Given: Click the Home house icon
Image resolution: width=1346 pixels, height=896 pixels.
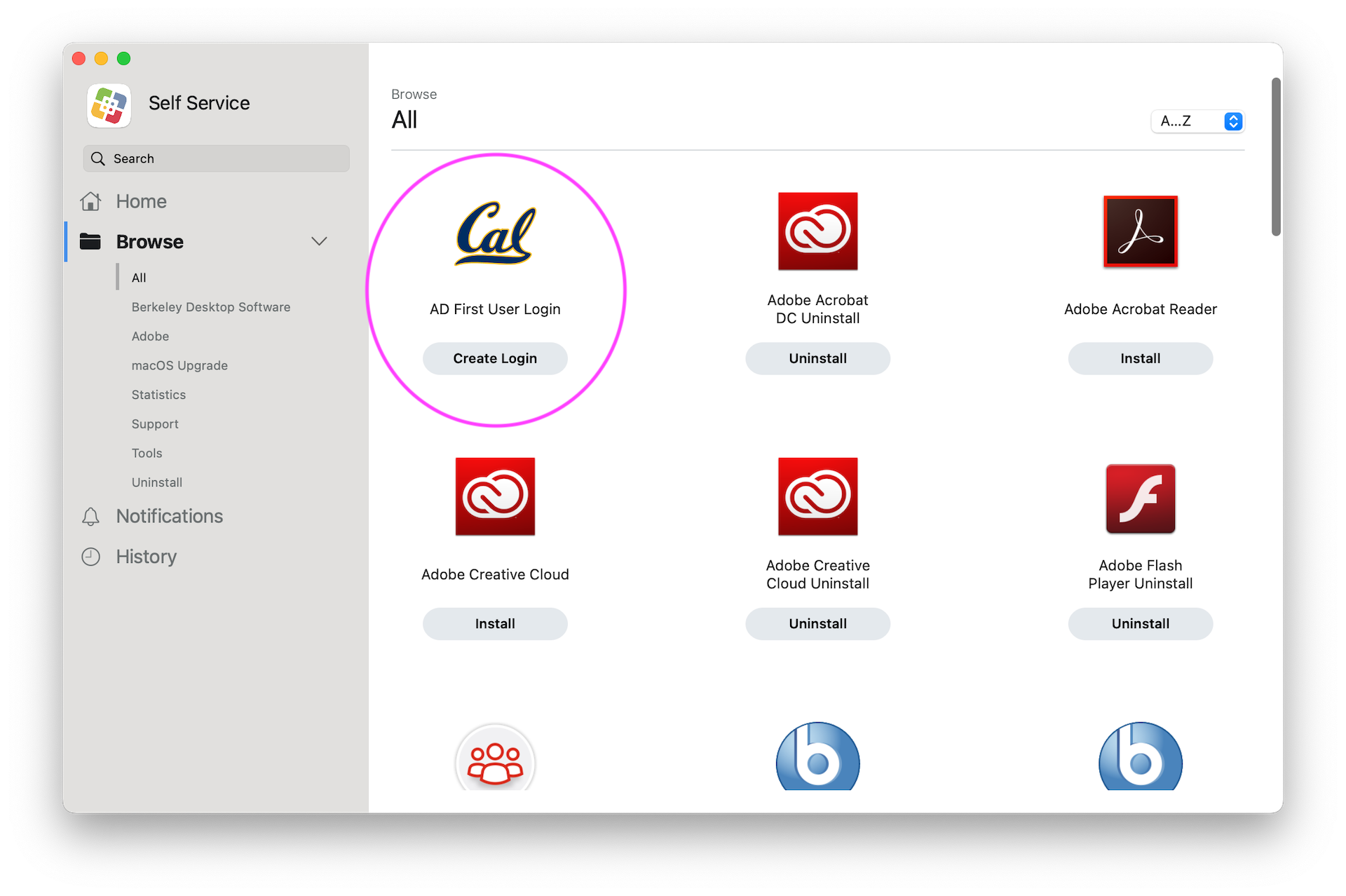Looking at the screenshot, I should coord(90,201).
